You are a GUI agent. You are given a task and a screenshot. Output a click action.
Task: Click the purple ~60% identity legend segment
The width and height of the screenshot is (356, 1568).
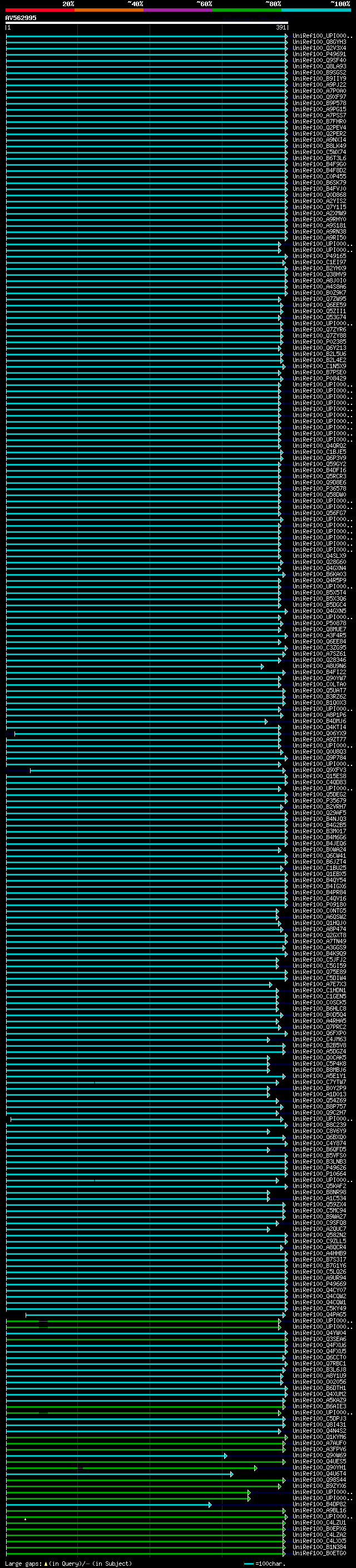point(179,10)
